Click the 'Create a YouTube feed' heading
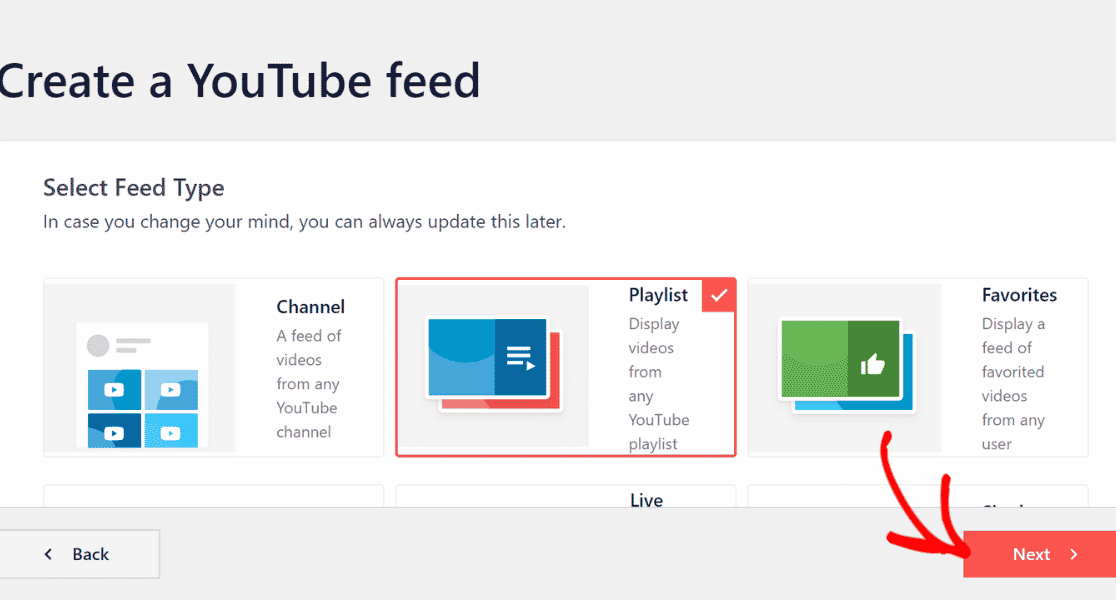The height and width of the screenshot is (600, 1116). [x=239, y=80]
